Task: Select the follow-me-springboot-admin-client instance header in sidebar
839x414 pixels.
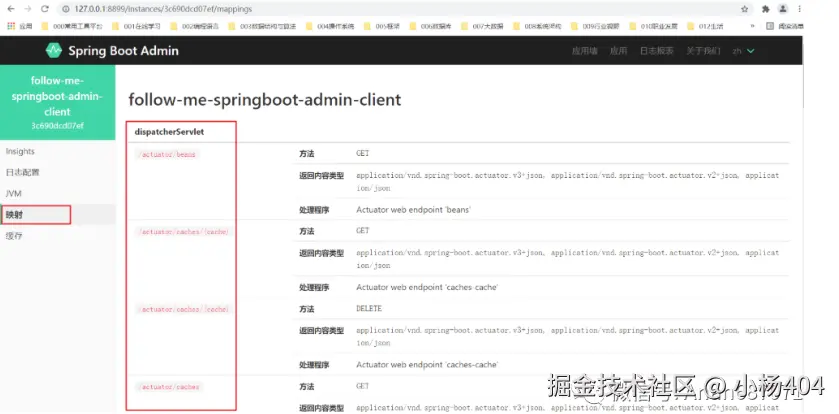Action: point(57,102)
